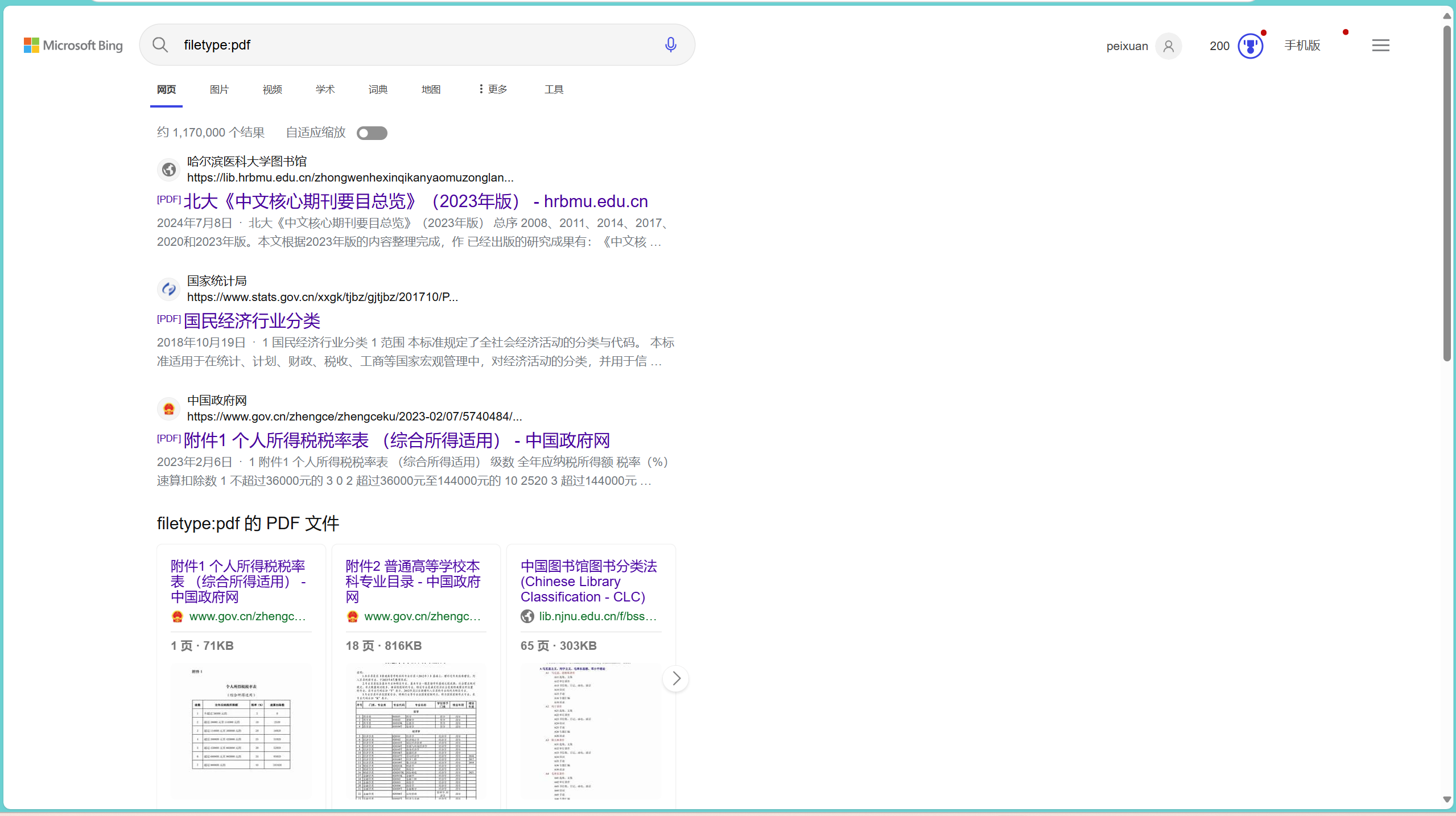Open www.stats.gov.cn URL link
The height and width of the screenshot is (816, 1456).
point(323,297)
